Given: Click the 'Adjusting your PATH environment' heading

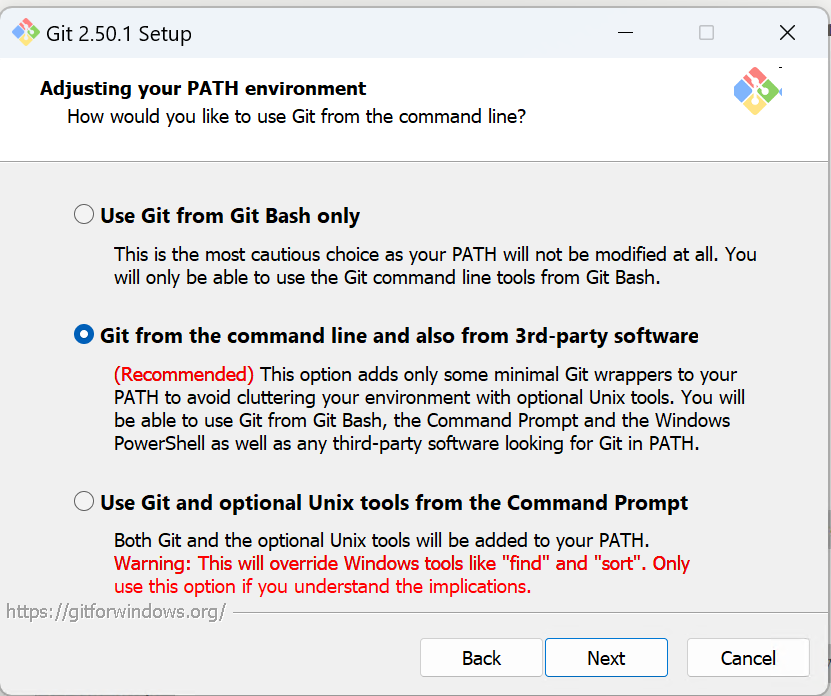Looking at the screenshot, I should 203,89.
